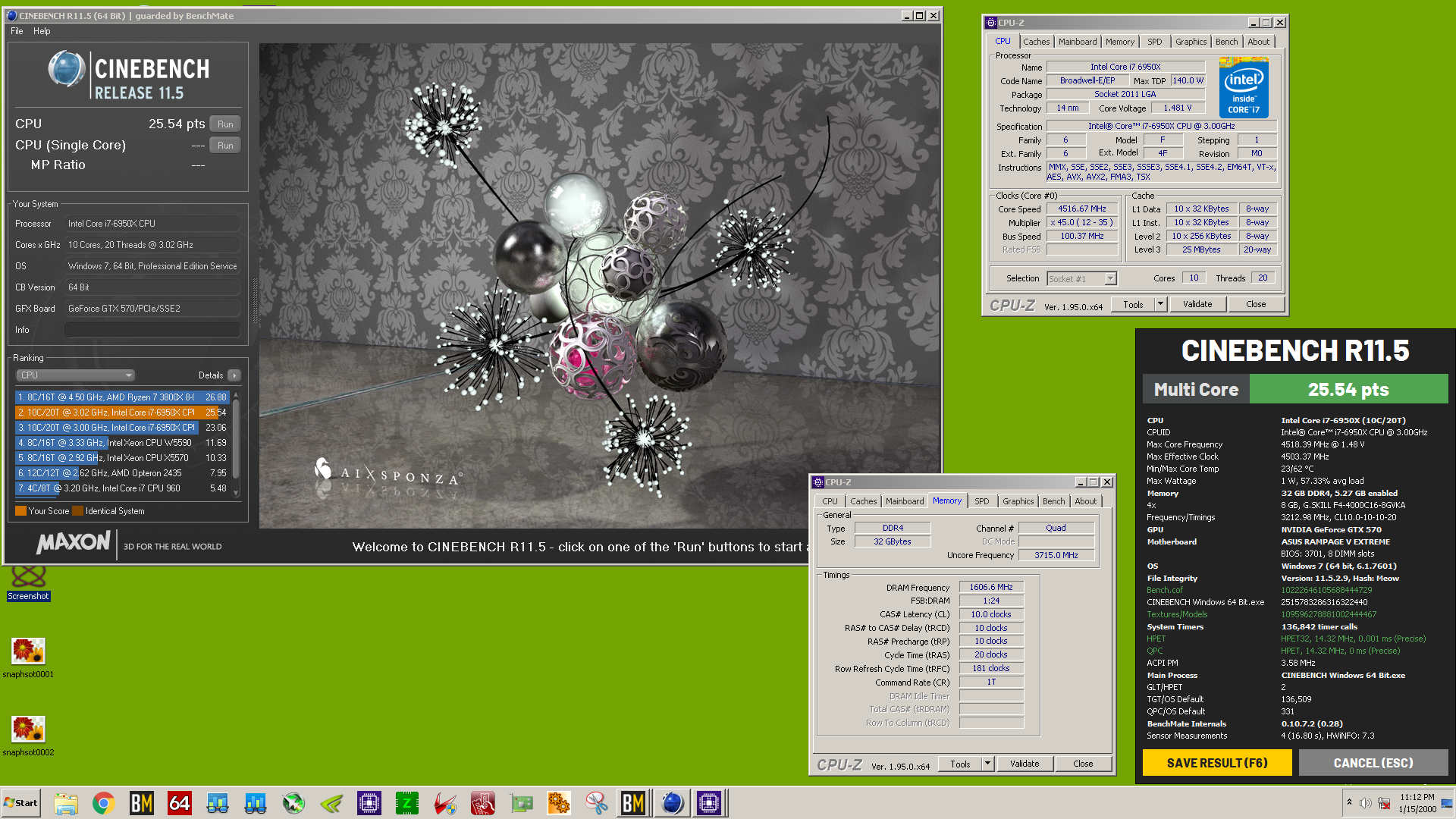Open Tools dropdown arrow in bottom CPU-Z window
1456x819 pixels.
(x=987, y=764)
